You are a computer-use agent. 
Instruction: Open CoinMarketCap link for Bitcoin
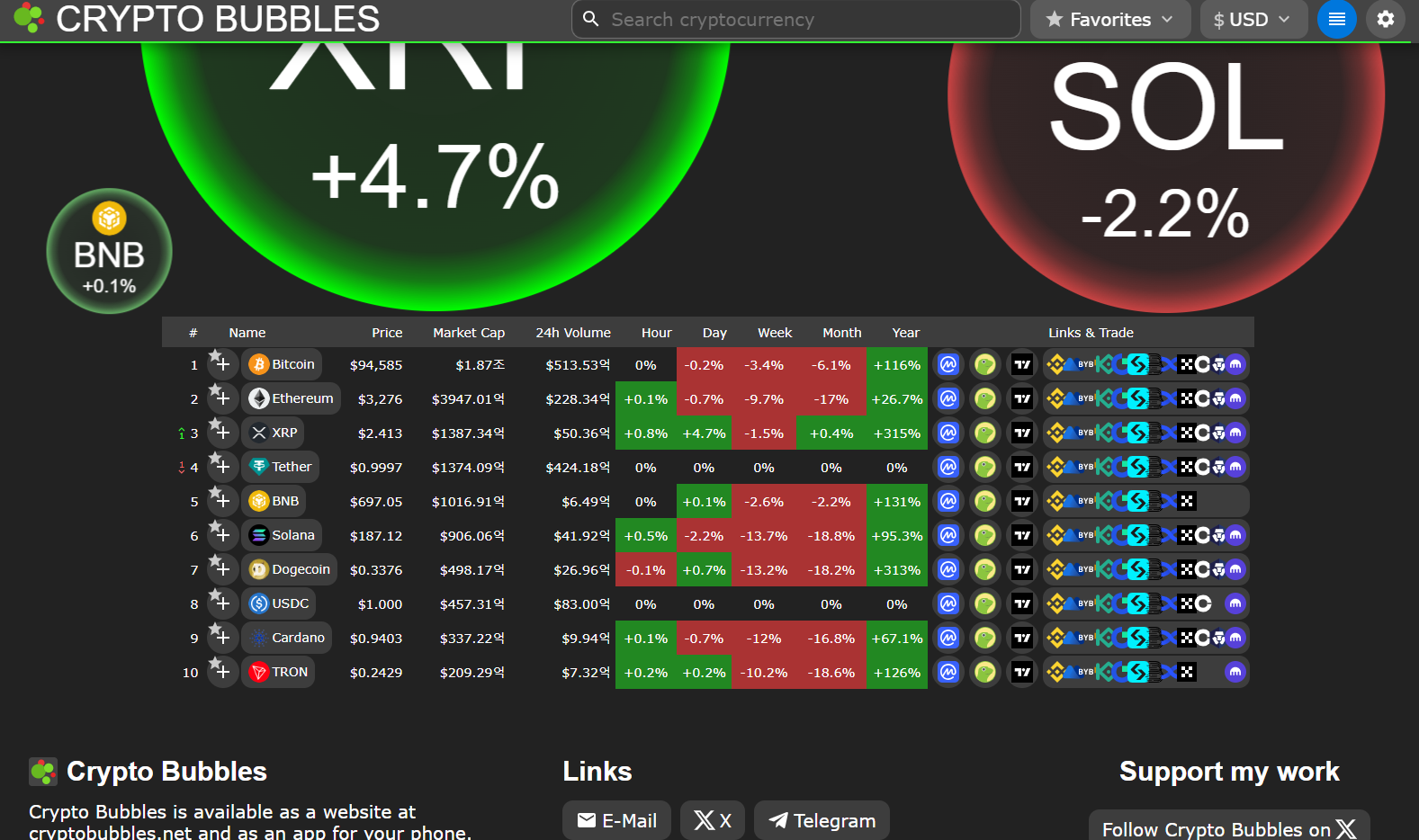point(947,364)
